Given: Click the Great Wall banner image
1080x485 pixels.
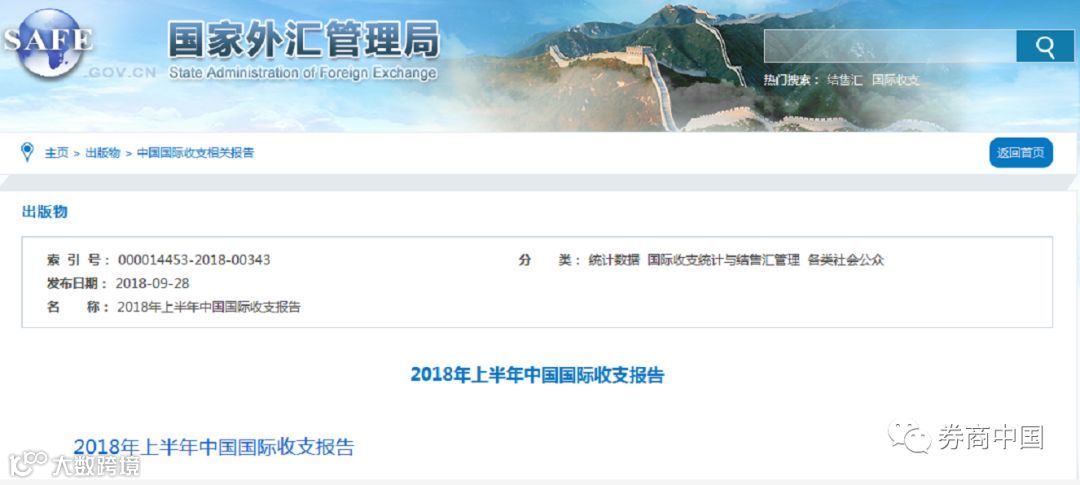Looking at the screenshot, I should point(689,69).
